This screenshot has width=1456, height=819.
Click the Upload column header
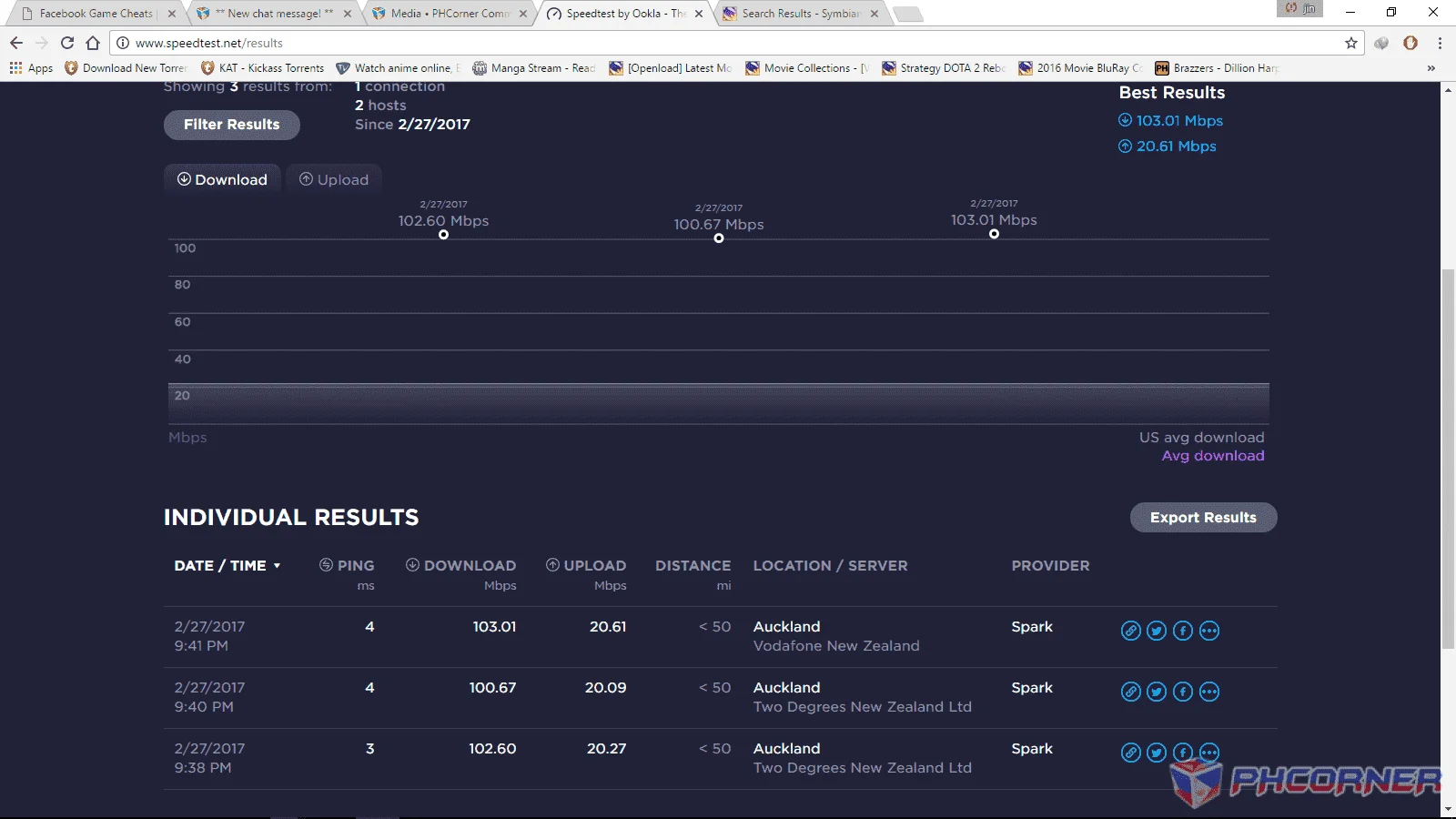(586, 566)
